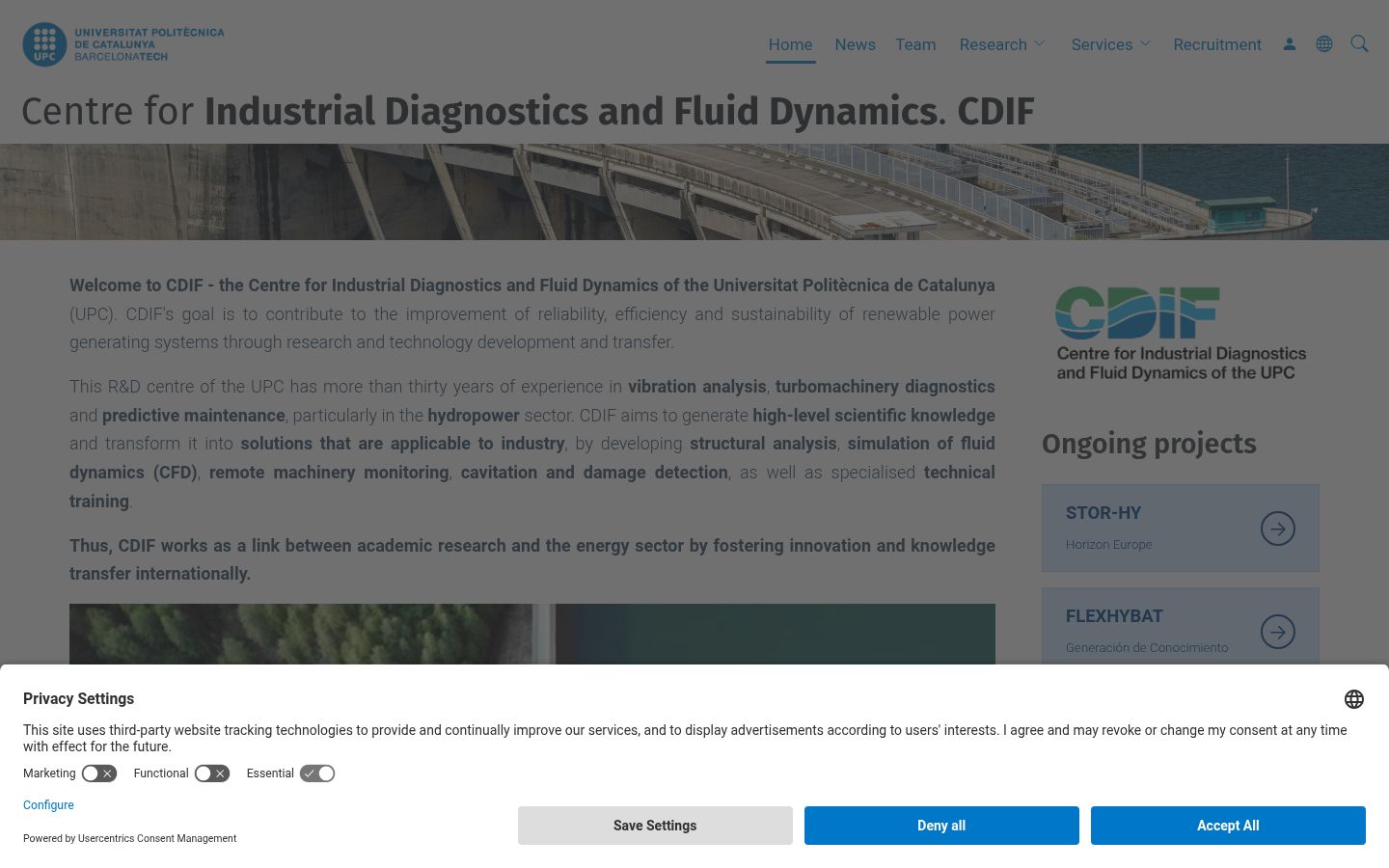Screen dimensions: 1389x868
Task: Click the Privacy Settings heading
Action: [78, 699]
